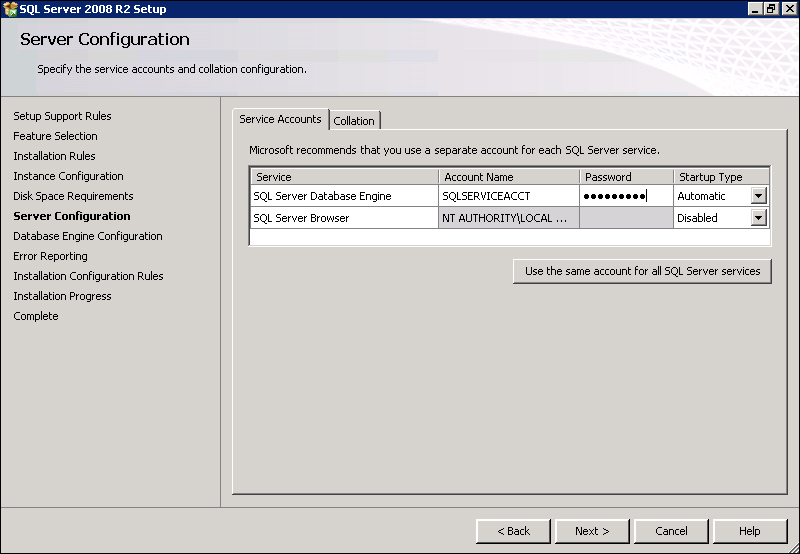Screen dimensions: 800x554
Task: Click the Automatic startup type value
Action: [701, 196]
